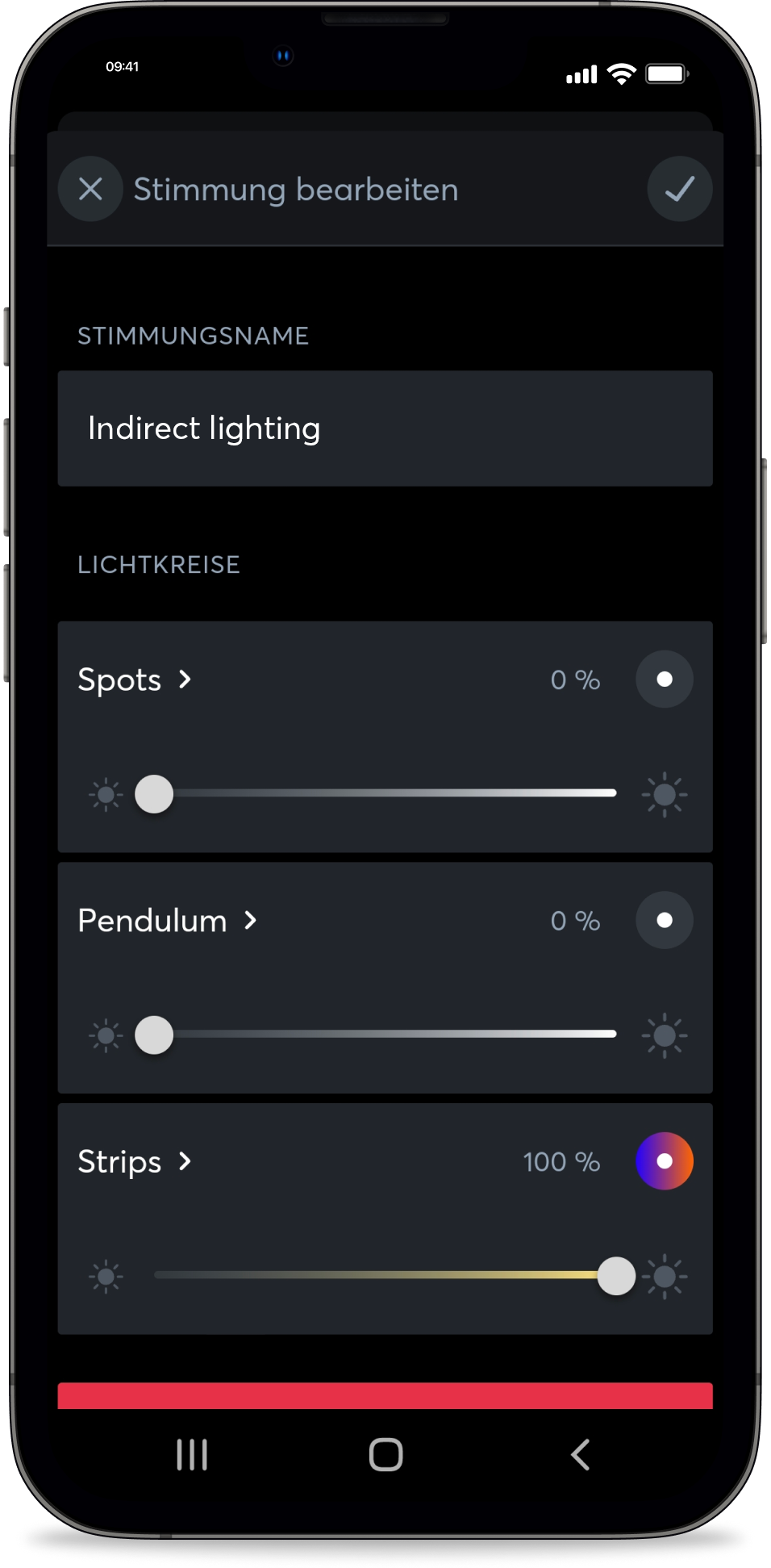Confirm changes with the checkmark icon
The image size is (771, 1568).
(679, 189)
